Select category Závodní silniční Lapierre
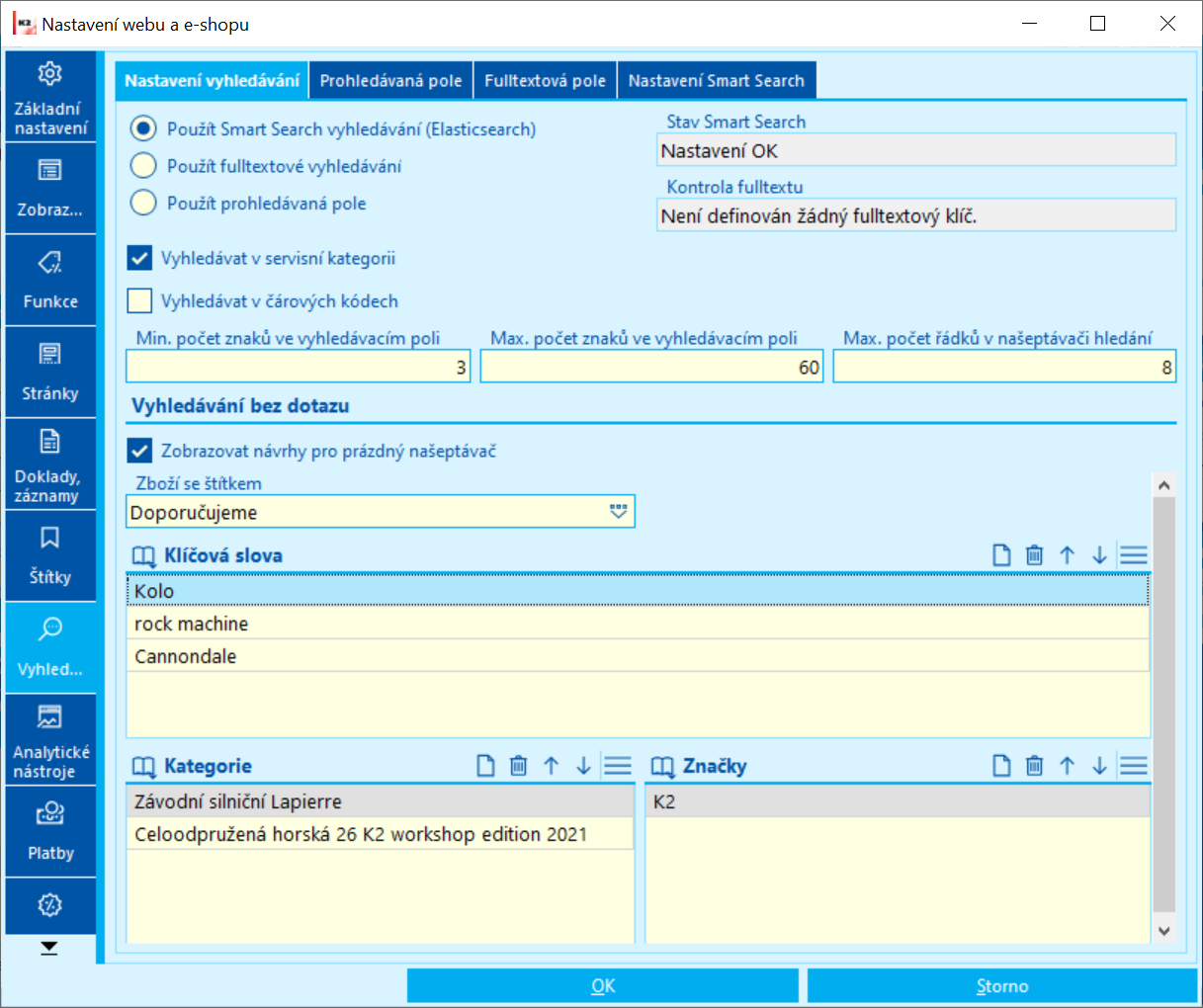The width and height of the screenshot is (1203, 1008). coord(381,801)
